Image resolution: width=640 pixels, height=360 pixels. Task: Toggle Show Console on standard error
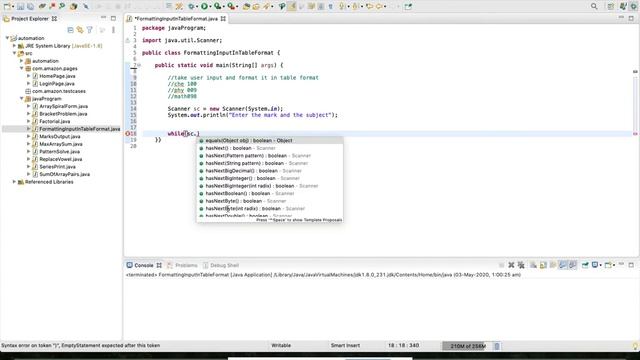point(573,265)
